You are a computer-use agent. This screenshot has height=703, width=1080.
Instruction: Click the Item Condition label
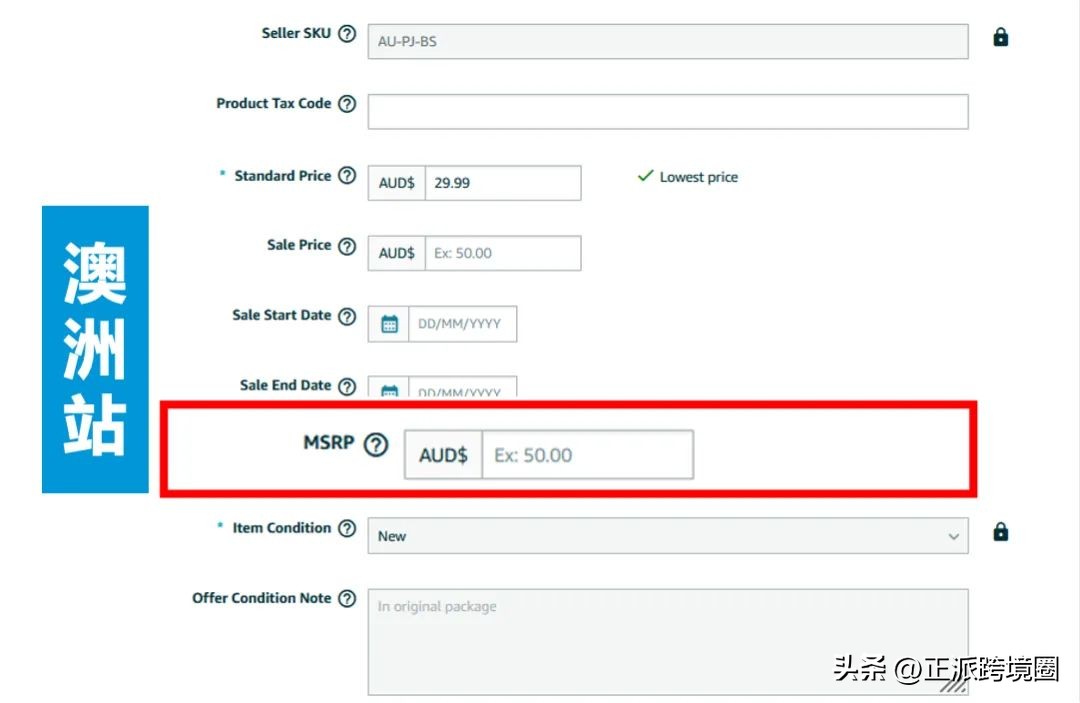[x=282, y=528]
